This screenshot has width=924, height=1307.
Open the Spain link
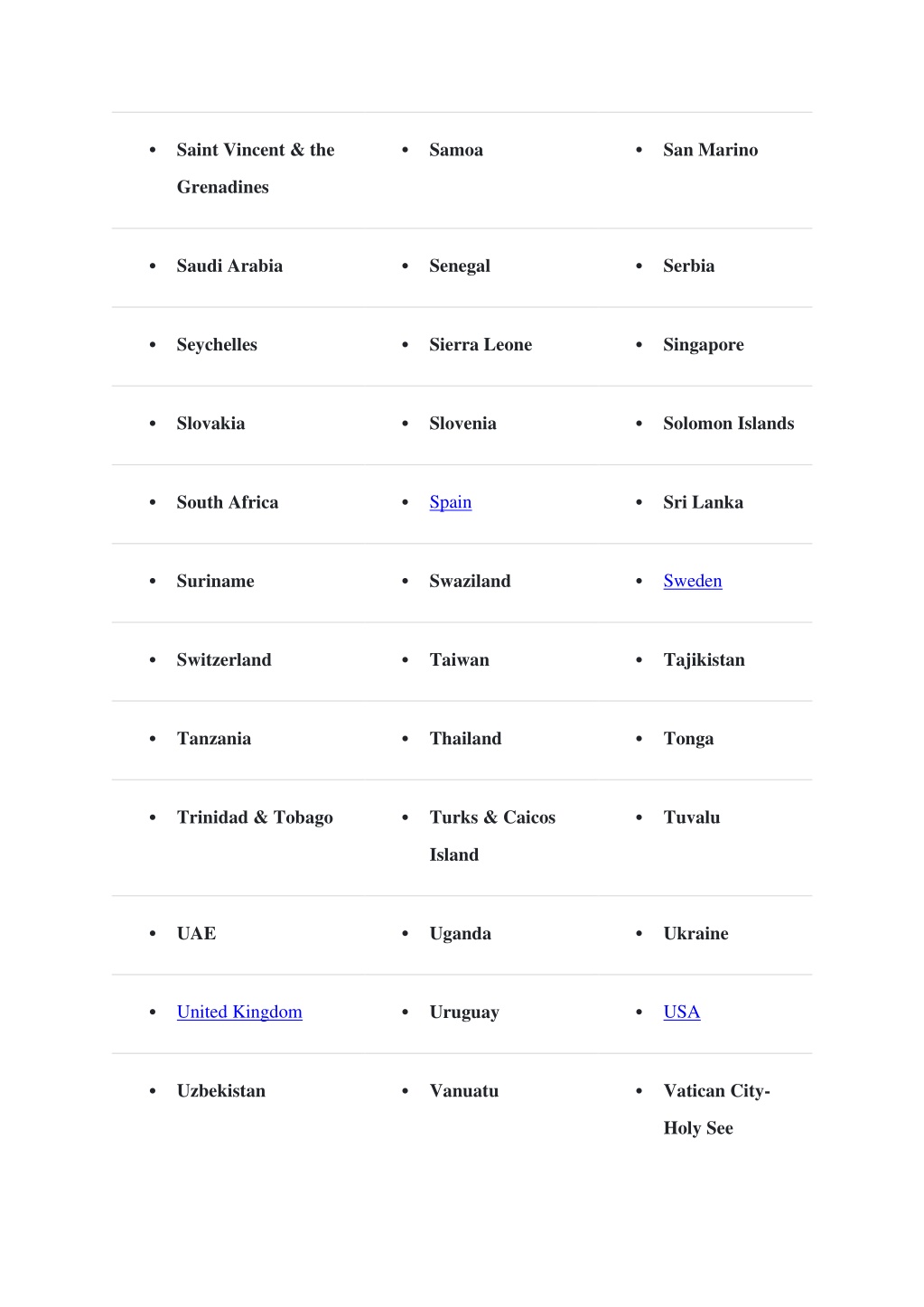coord(450,502)
